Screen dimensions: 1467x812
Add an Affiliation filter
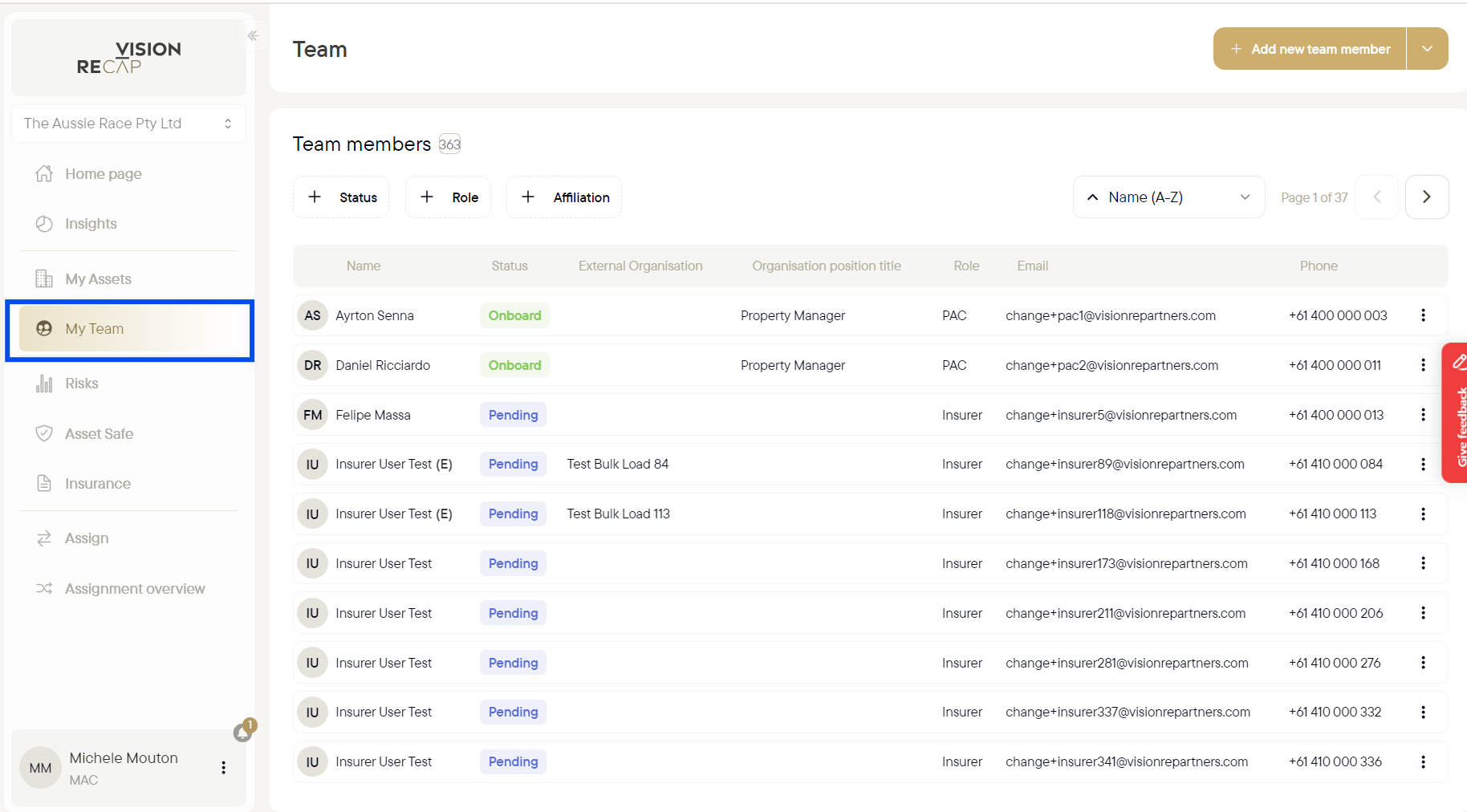tap(564, 197)
